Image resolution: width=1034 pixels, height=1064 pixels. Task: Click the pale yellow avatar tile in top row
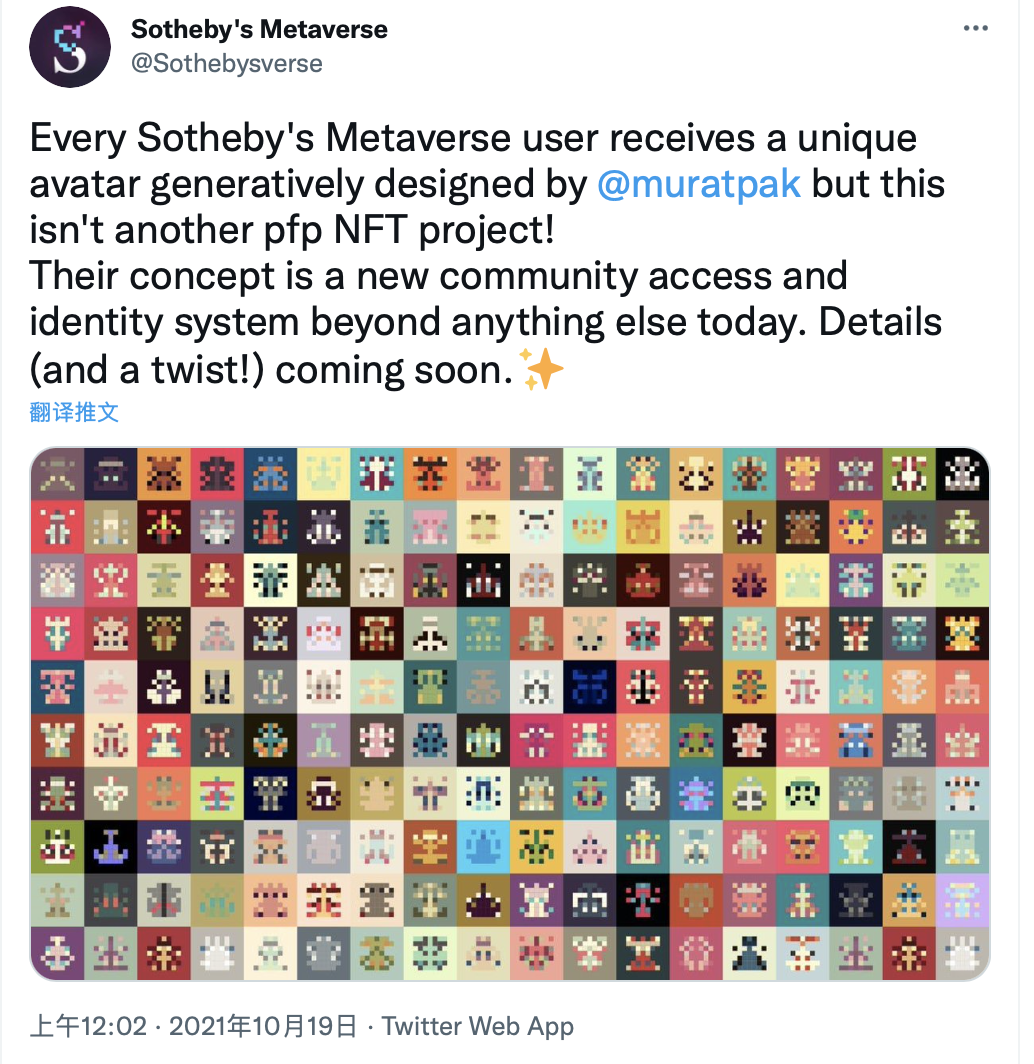click(324, 474)
